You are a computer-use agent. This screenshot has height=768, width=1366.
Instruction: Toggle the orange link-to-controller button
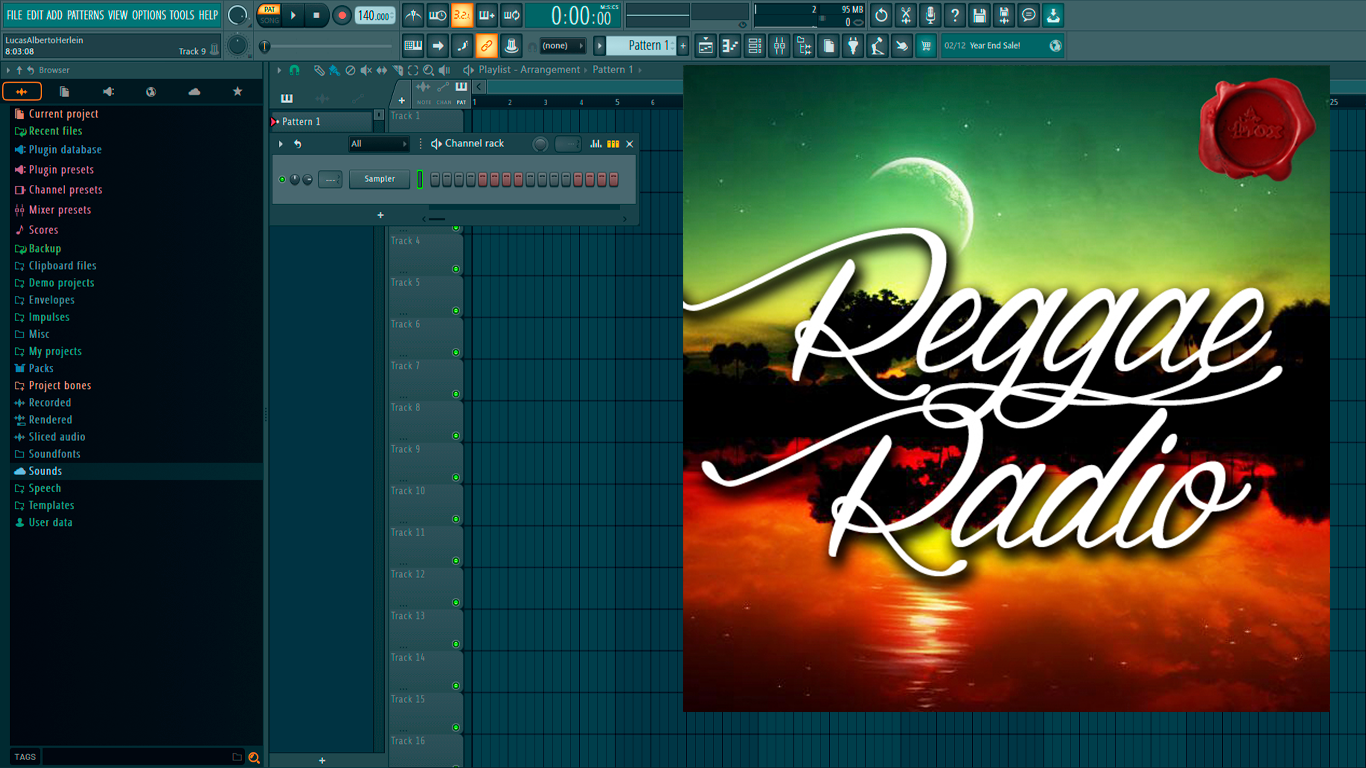coord(486,45)
